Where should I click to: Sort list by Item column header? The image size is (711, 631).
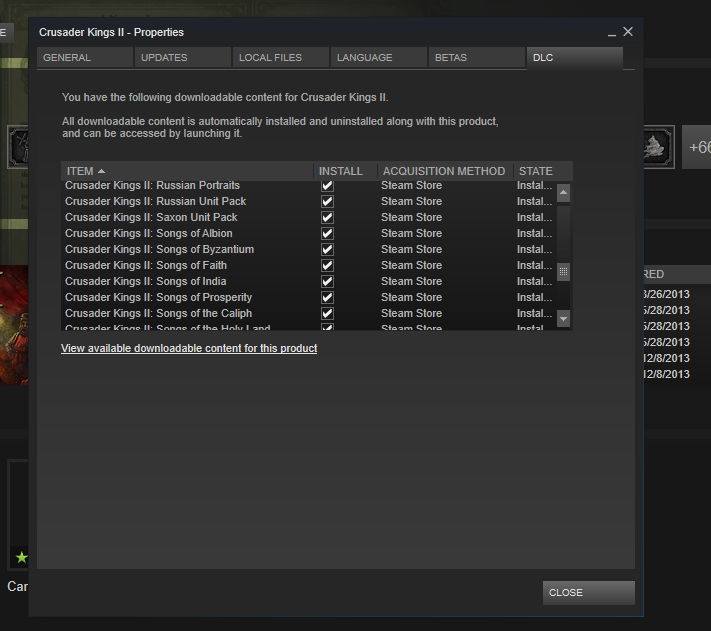(187, 171)
